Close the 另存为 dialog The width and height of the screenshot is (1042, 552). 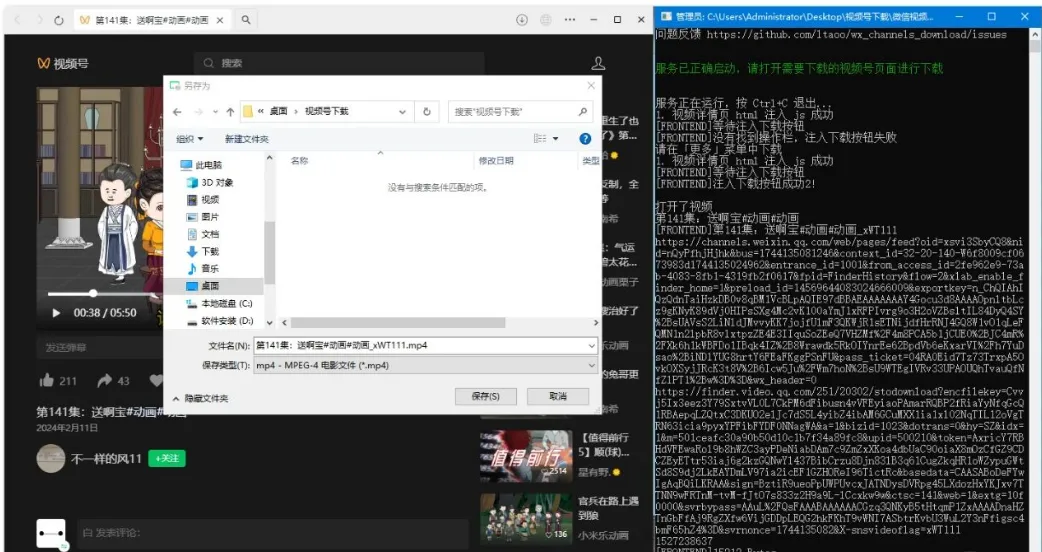point(591,86)
